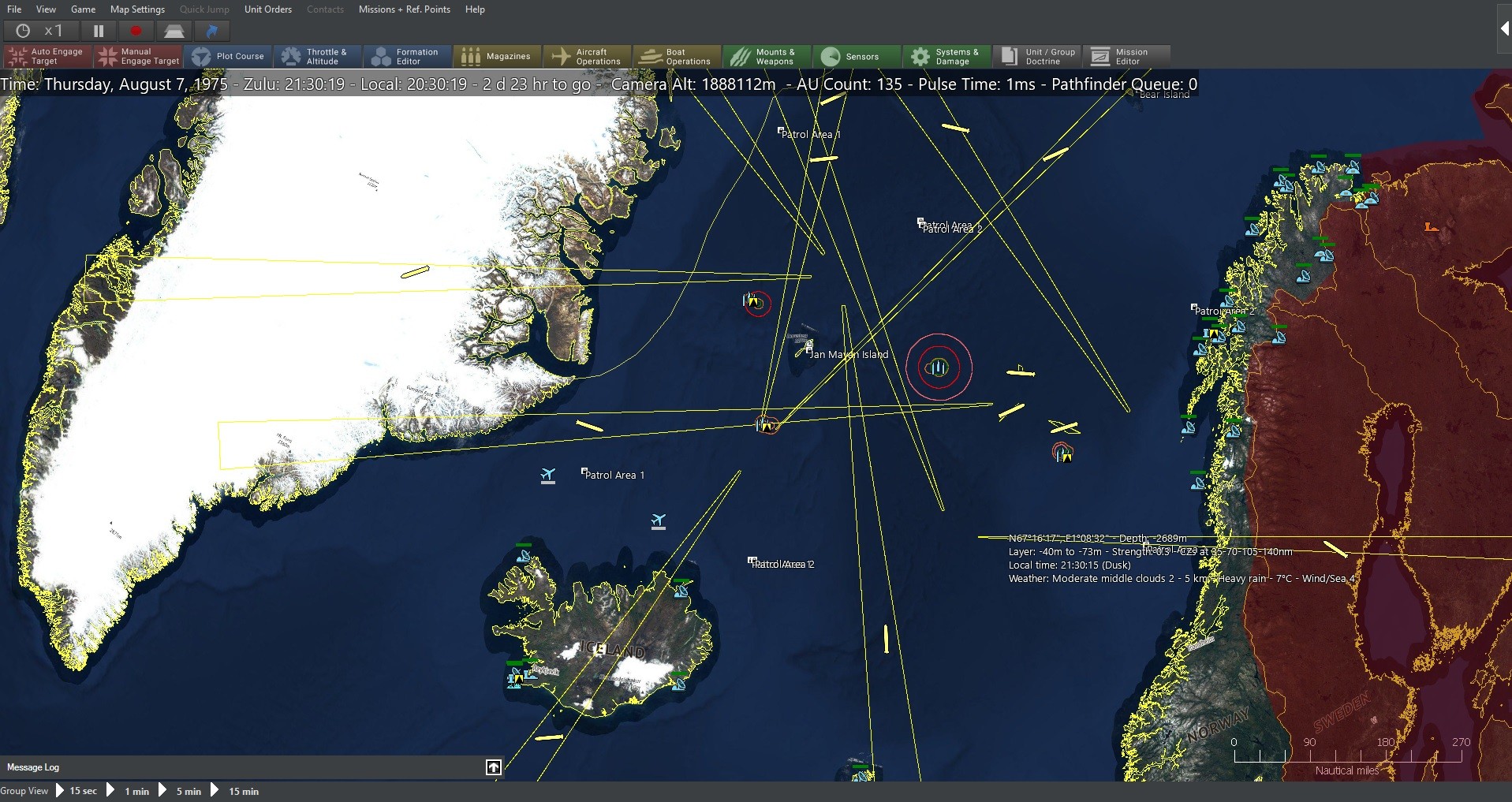Viewport: 1512px width, 802px height.
Task: Expand the Message Log panel
Action: 494,767
